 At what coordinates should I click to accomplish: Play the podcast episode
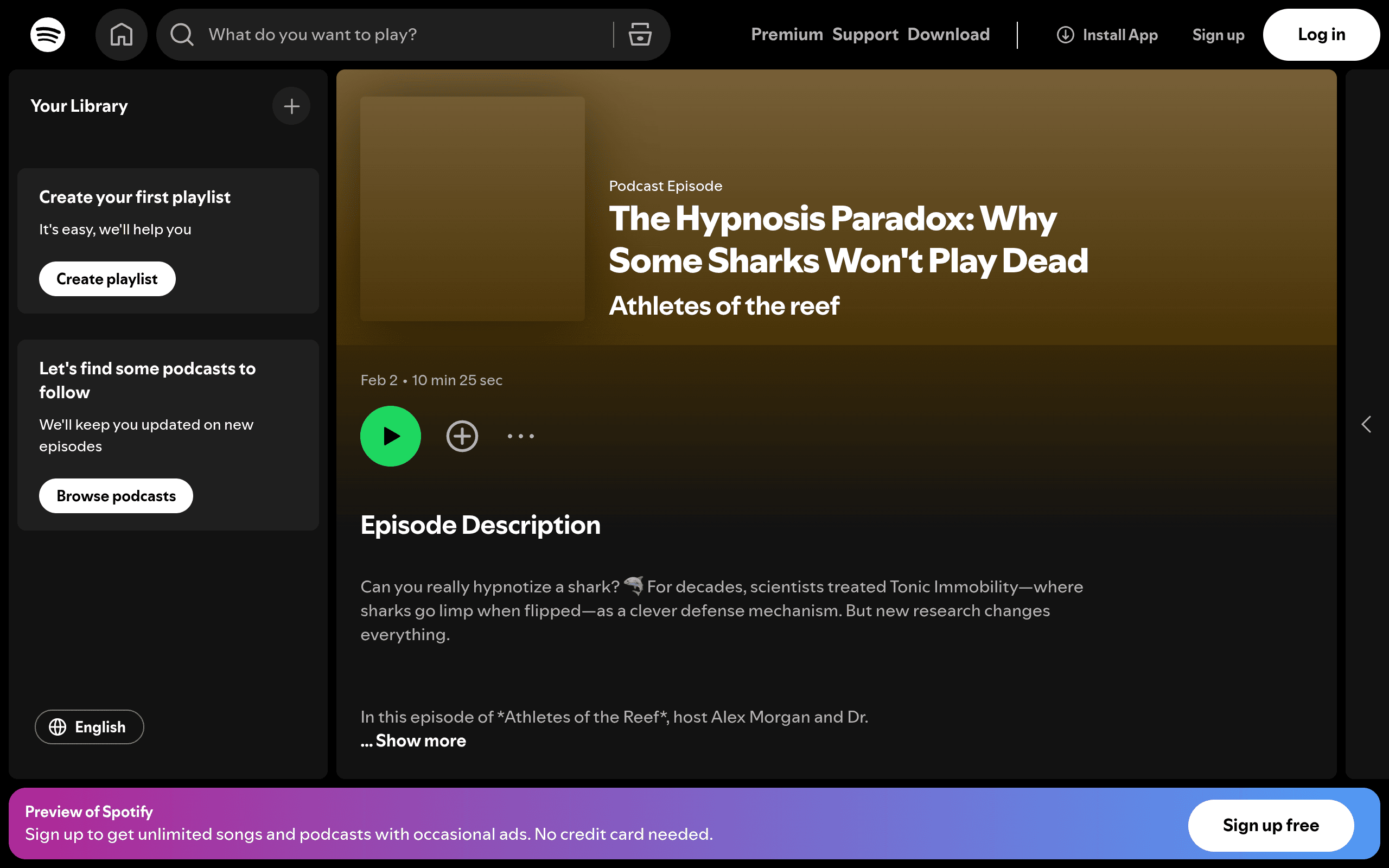coord(390,436)
